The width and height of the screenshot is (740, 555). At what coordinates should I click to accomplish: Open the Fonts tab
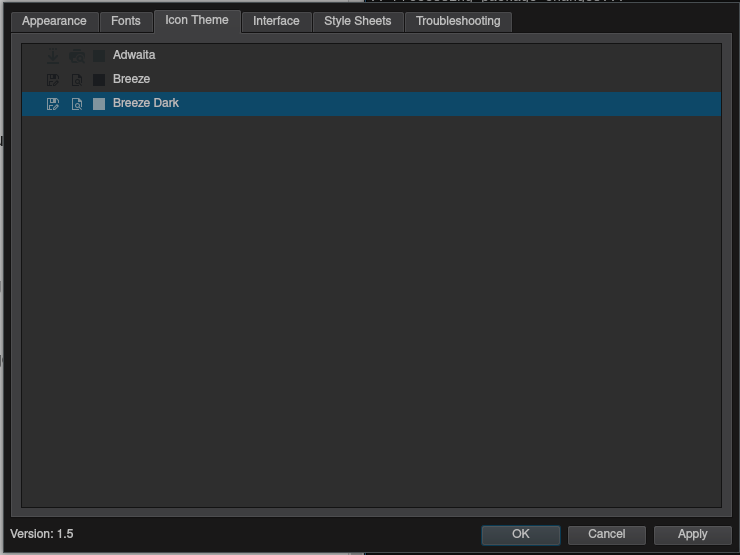pos(126,21)
